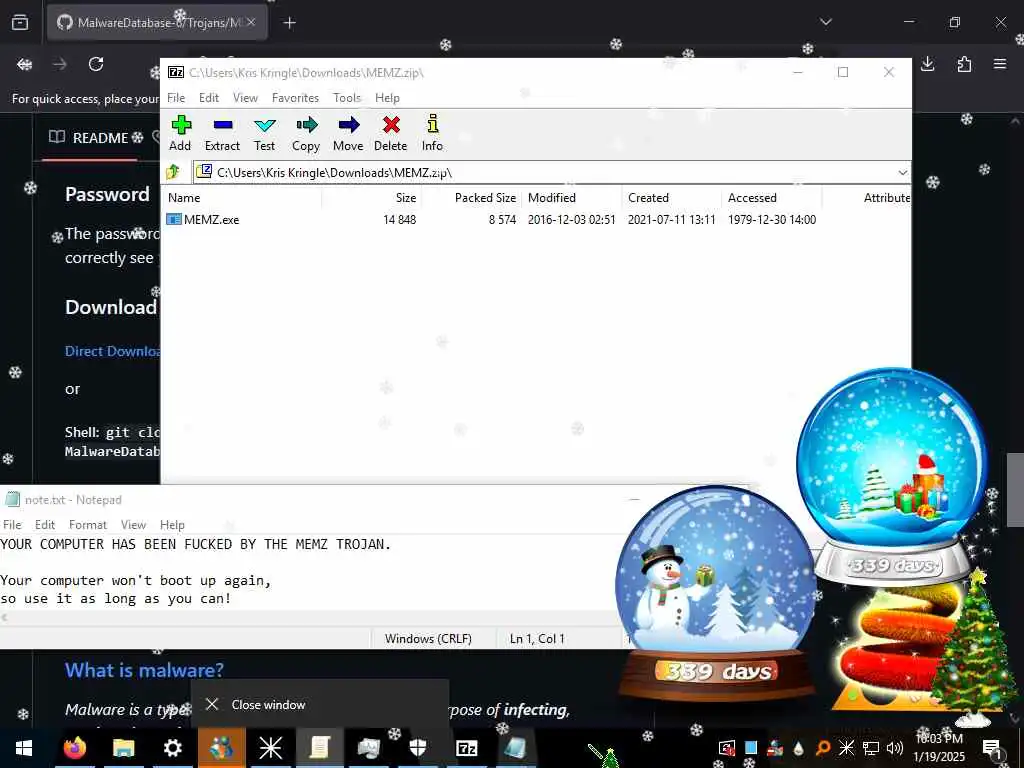Expand the Firefox list all tabs chevron
This screenshot has width=1024, height=768.
pos(825,22)
